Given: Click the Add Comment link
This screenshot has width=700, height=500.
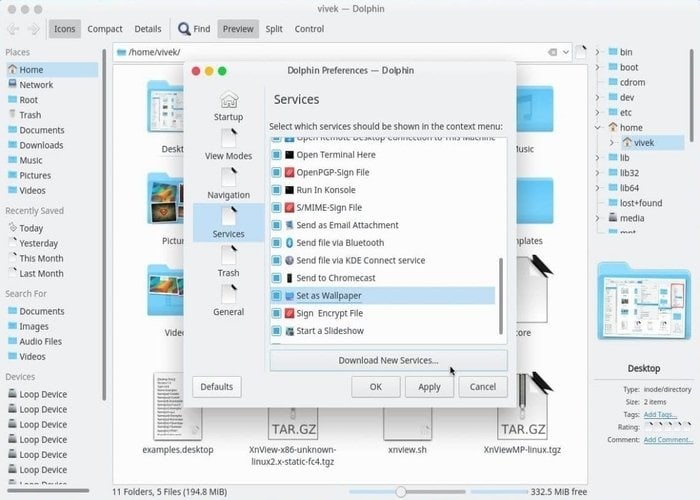Looking at the screenshot, I should click(668, 440).
